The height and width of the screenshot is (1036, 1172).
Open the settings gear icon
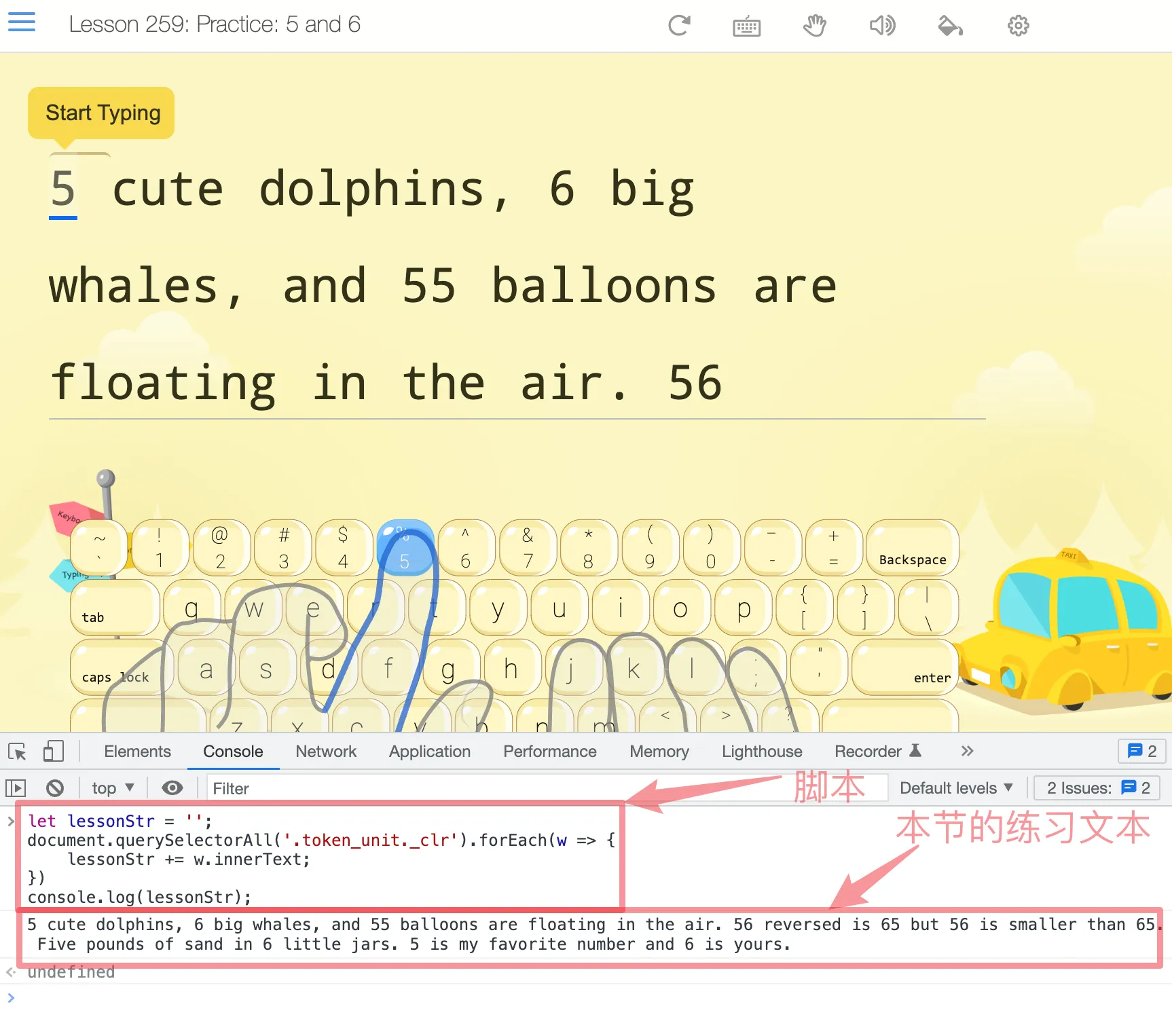click(x=1018, y=26)
